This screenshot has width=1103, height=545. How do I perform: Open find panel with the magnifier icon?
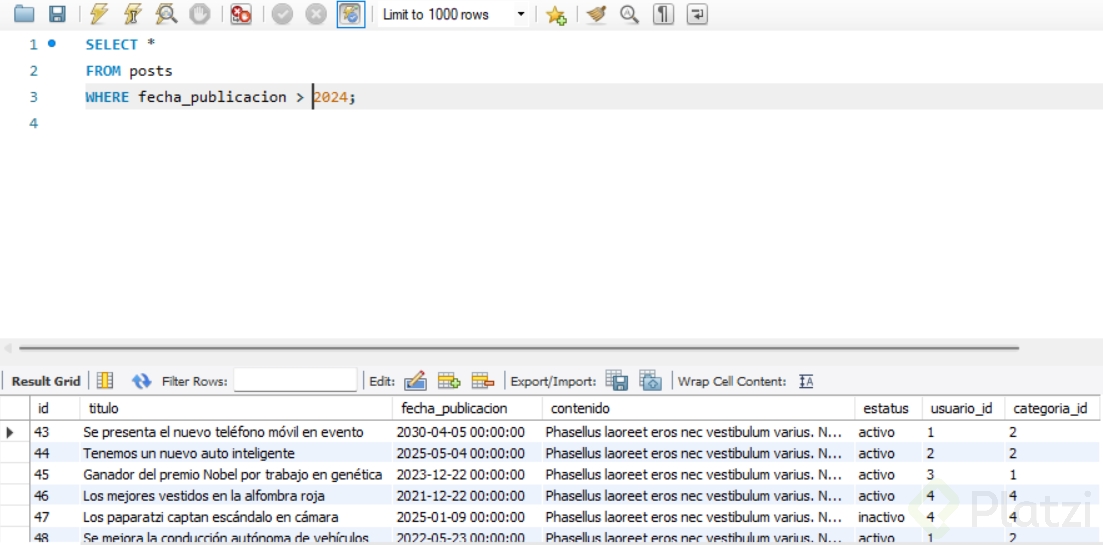point(629,14)
